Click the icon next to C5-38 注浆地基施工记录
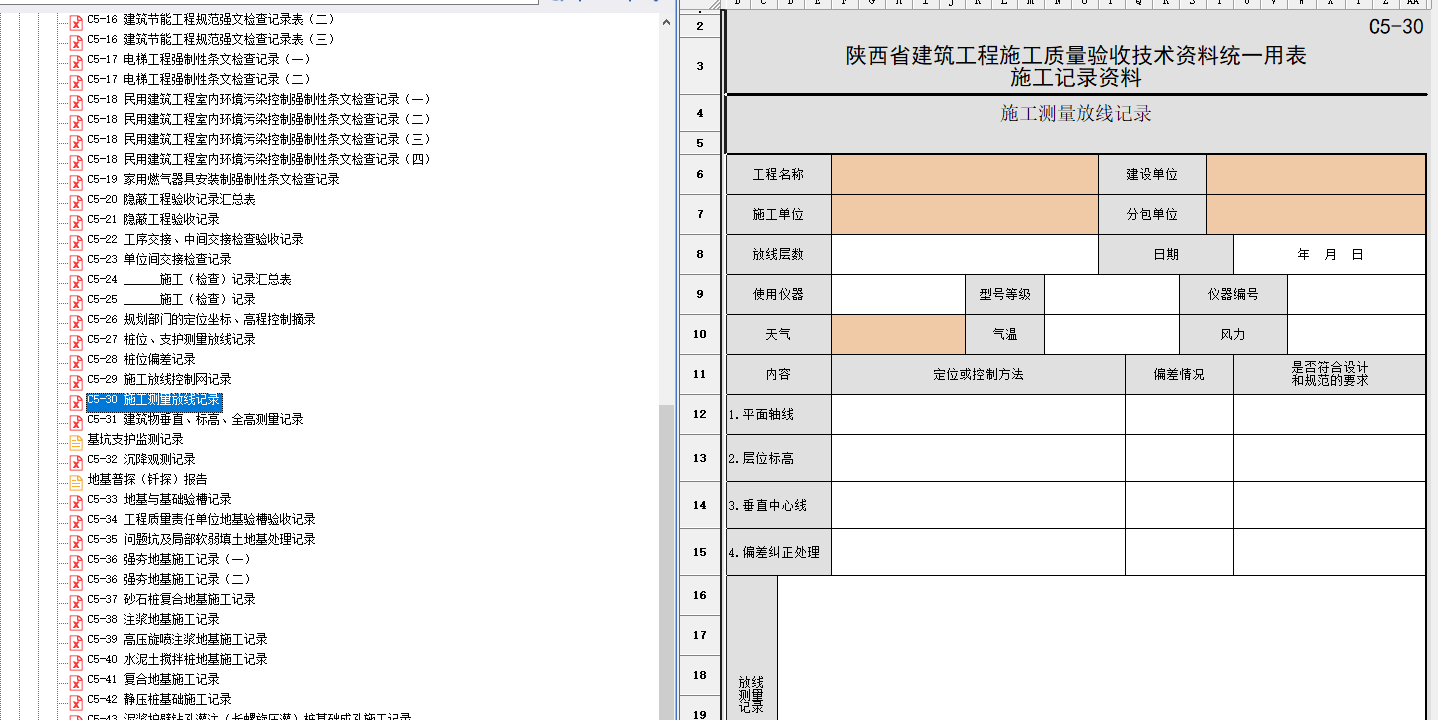This screenshot has height=720, width=1438. point(76,621)
